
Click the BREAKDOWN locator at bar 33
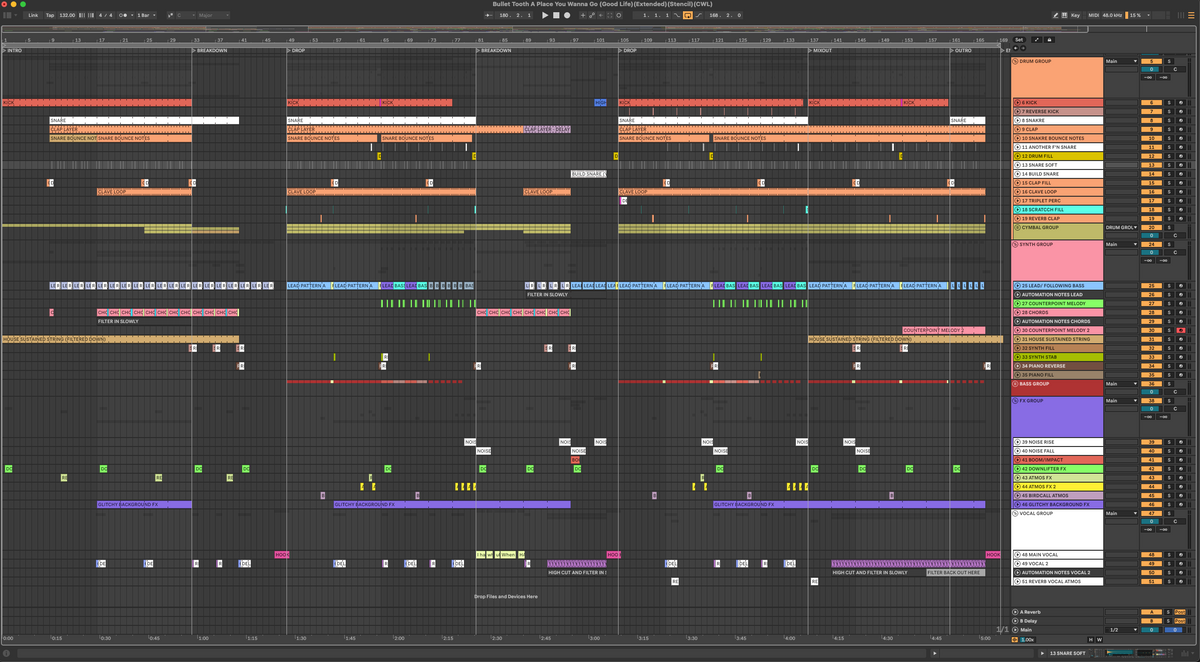[211, 50]
